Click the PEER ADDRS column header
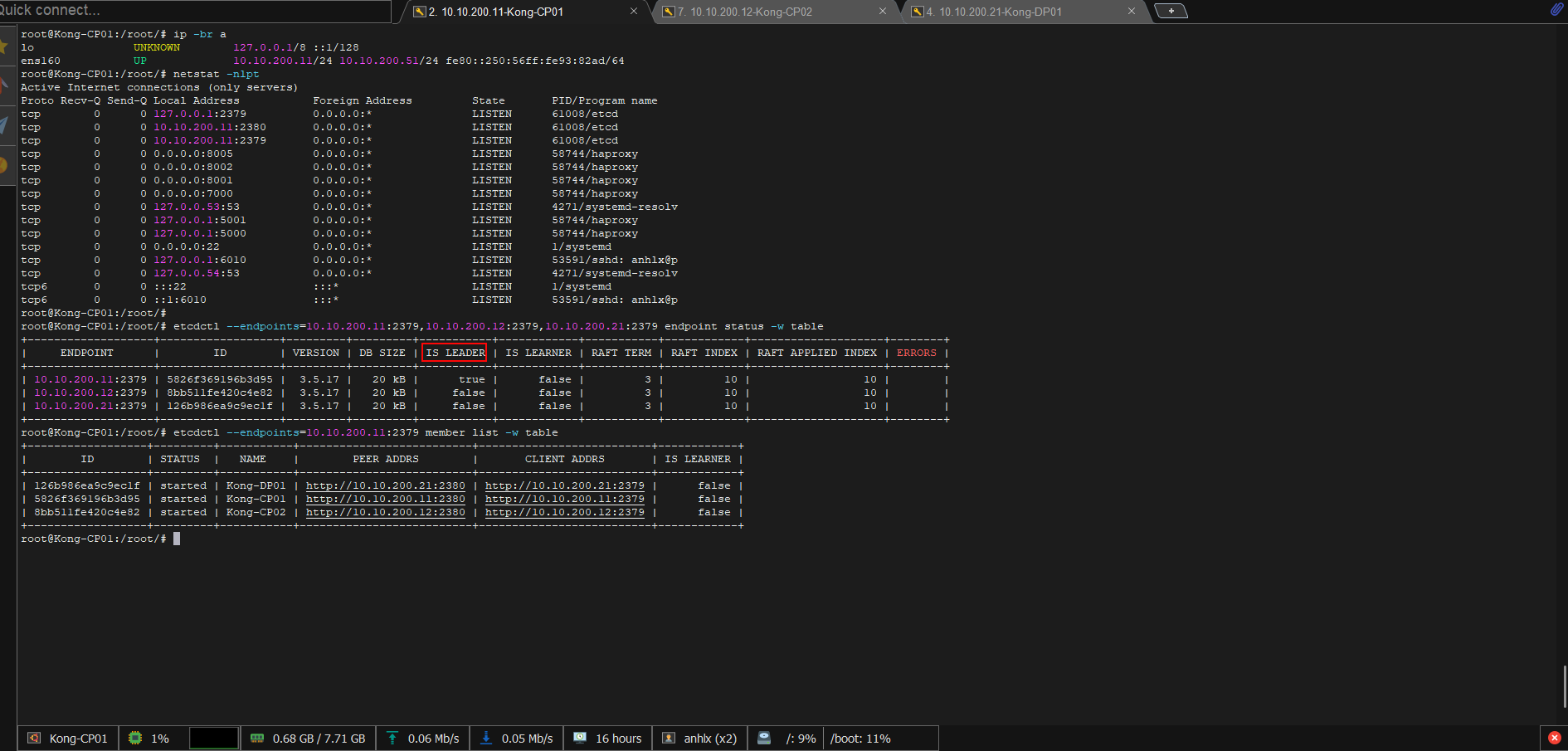The width and height of the screenshot is (1568, 751). pos(386,459)
